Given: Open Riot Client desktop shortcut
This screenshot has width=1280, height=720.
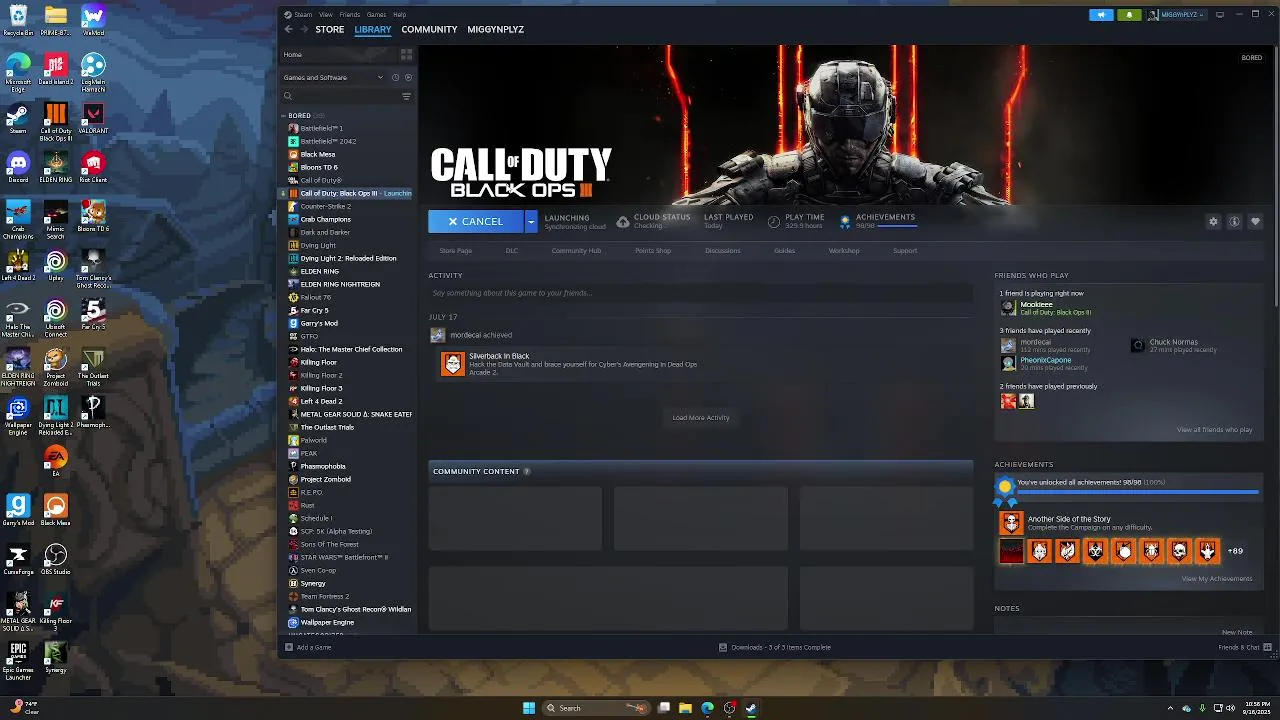Looking at the screenshot, I should [93, 167].
